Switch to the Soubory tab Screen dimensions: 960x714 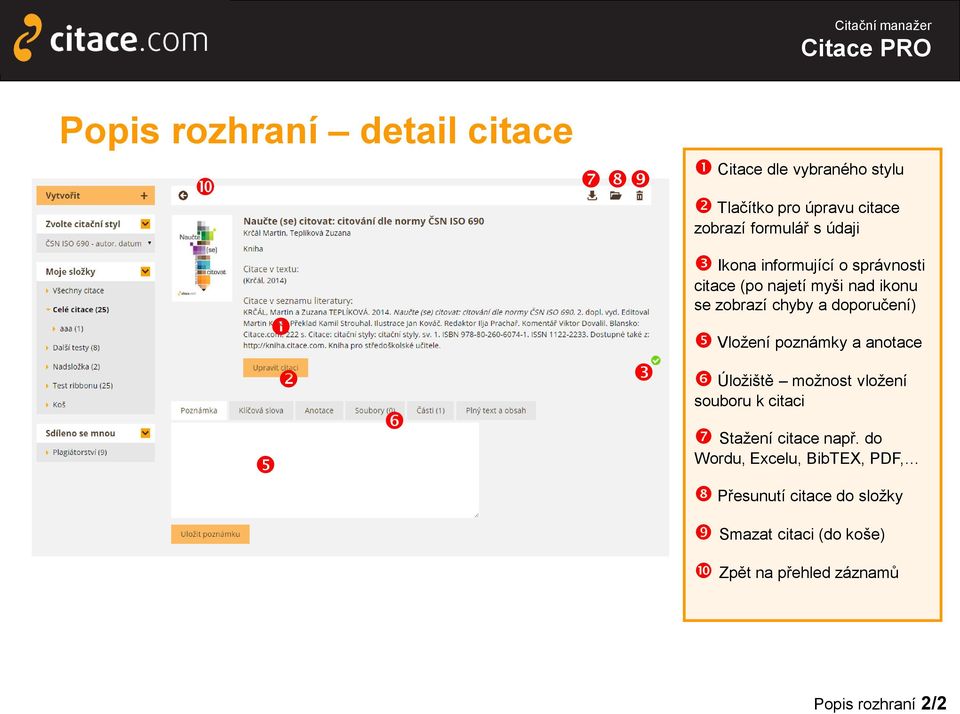coord(375,410)
